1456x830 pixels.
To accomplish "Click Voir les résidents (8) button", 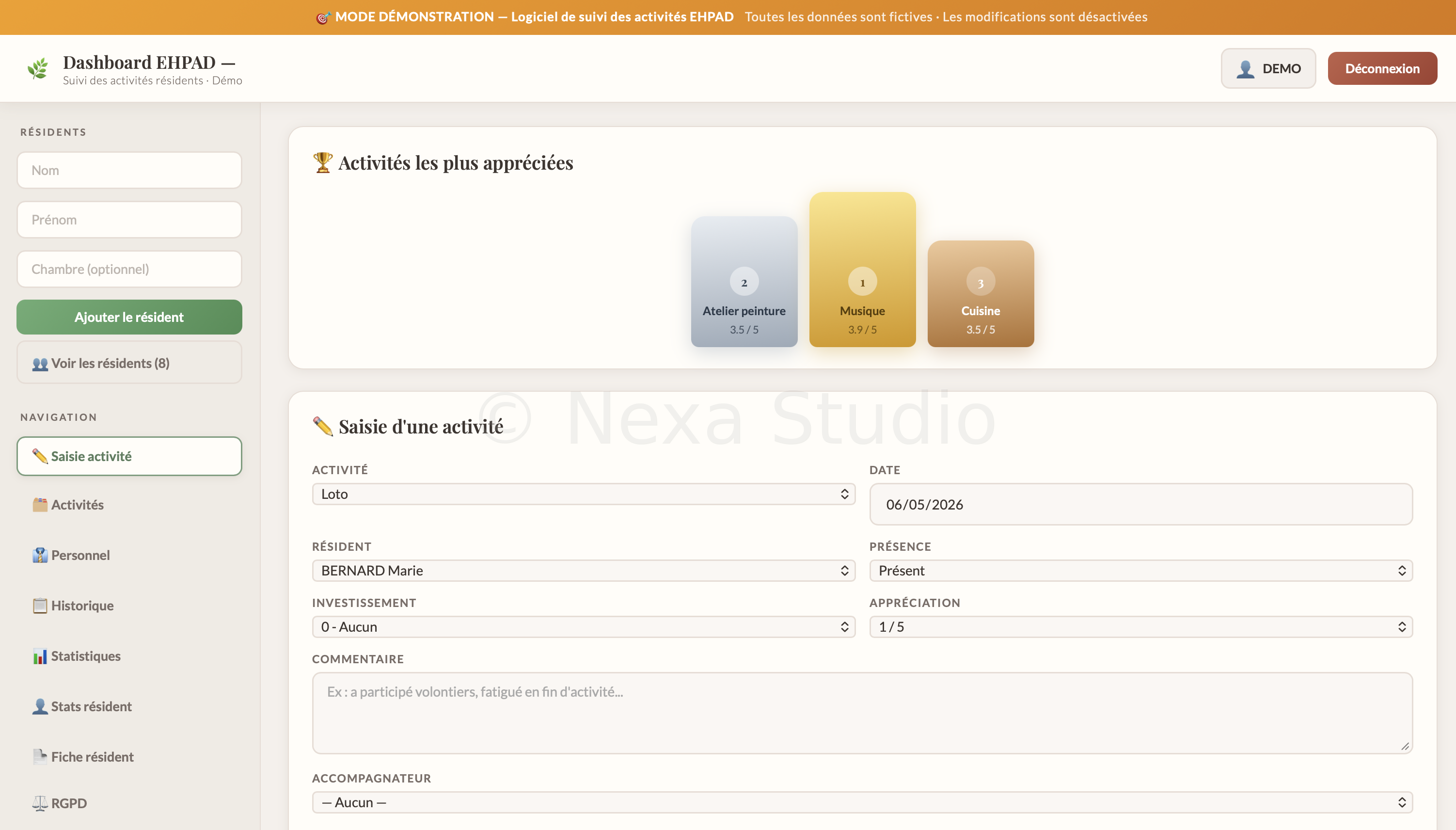I will click(x=129, y=363).
